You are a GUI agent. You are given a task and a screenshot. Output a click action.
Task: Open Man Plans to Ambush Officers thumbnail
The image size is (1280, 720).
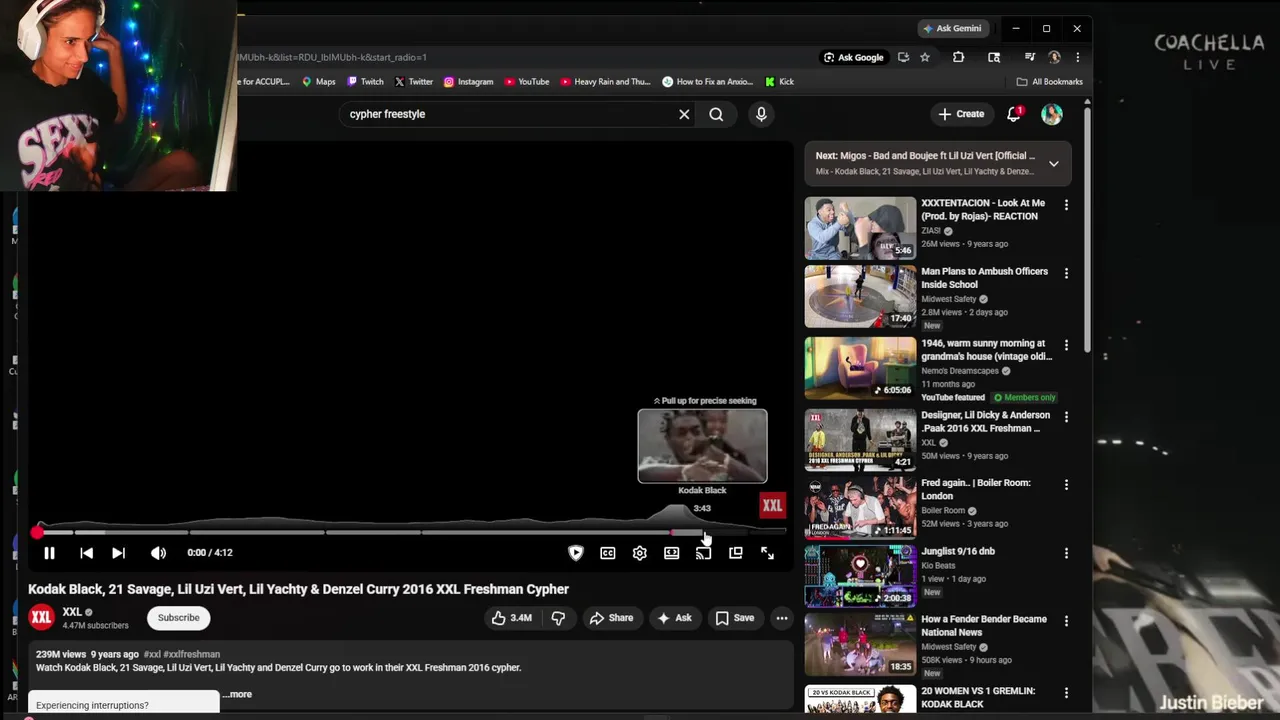(860, 297)
